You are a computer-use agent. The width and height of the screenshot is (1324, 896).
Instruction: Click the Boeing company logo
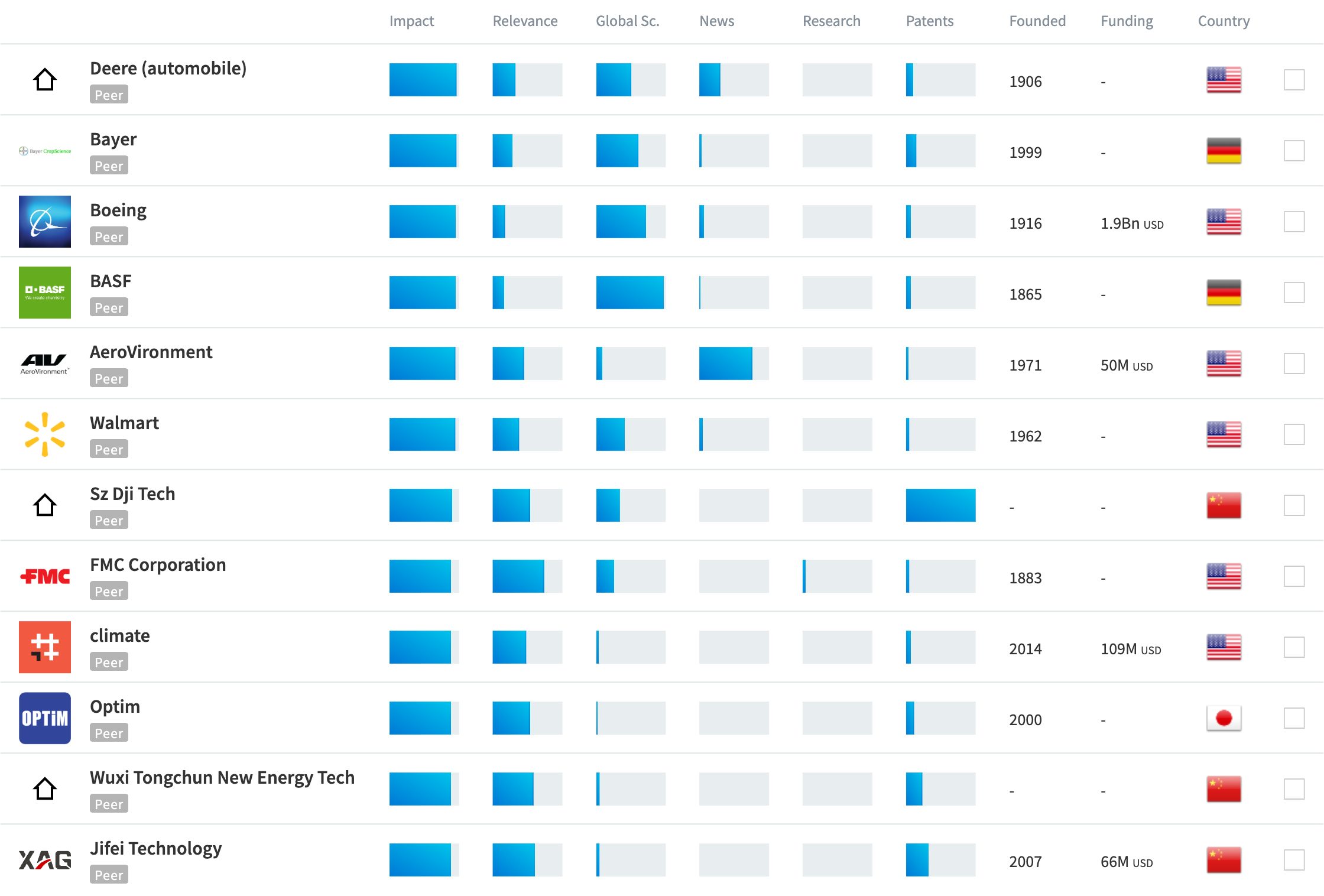[x=45, y=222]
